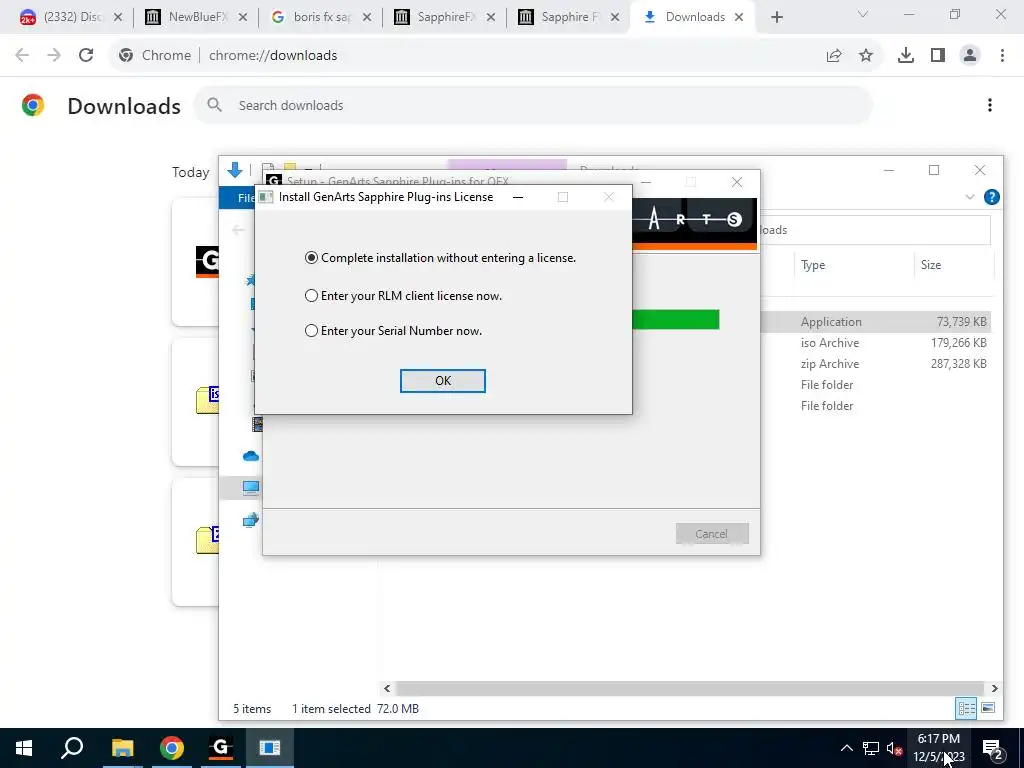
Task: Expand the File Explorer ribbon chevron
Action: (970, 197)
